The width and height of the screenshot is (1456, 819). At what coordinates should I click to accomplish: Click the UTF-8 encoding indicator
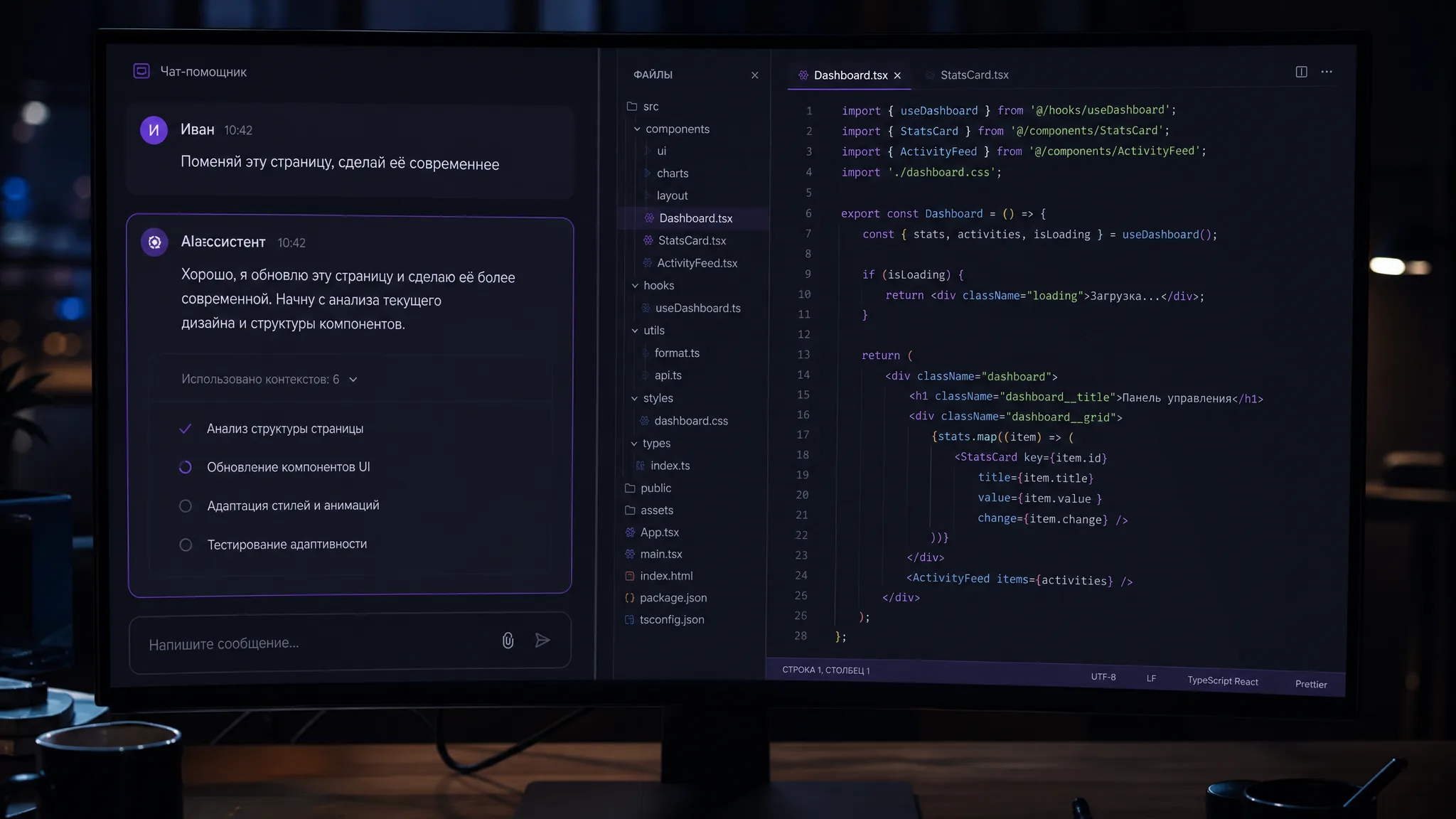tap(1103, 677)
